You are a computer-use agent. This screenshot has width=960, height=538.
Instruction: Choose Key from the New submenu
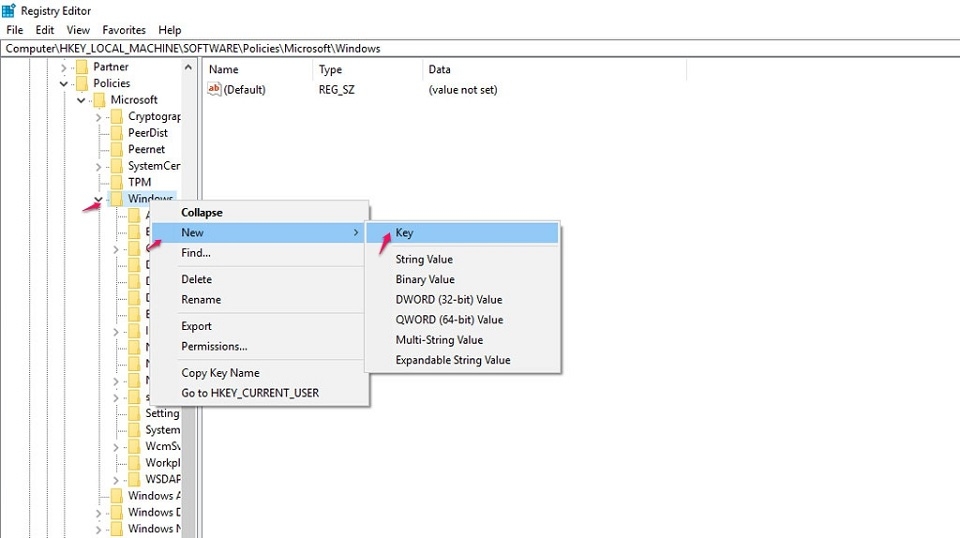coord(462,233)
